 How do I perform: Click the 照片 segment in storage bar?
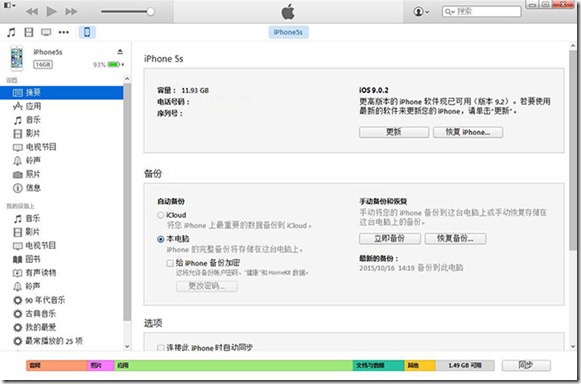point(101,365)
